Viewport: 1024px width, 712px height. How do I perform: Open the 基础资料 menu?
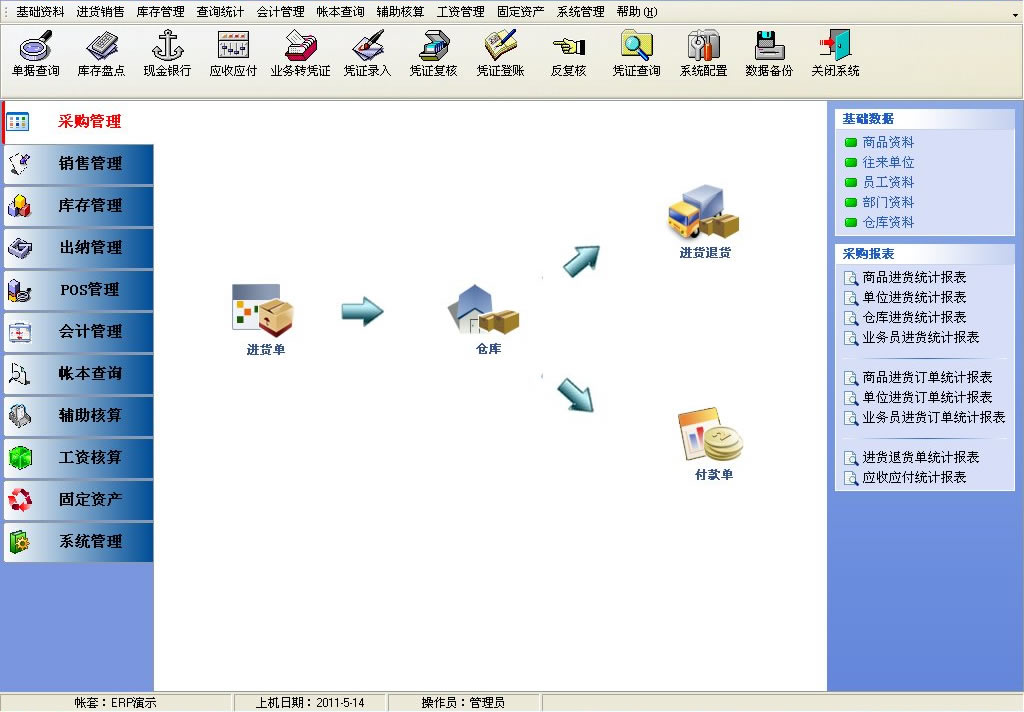click(40, 12)
